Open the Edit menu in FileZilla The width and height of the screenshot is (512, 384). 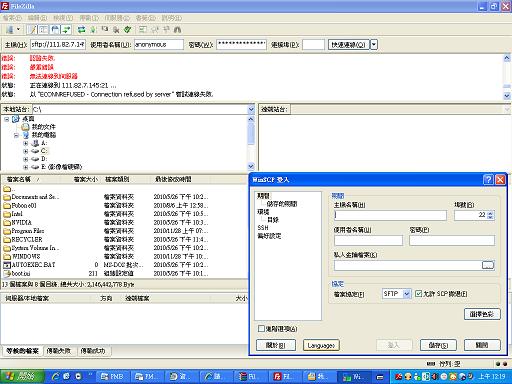tap(37, 18)
